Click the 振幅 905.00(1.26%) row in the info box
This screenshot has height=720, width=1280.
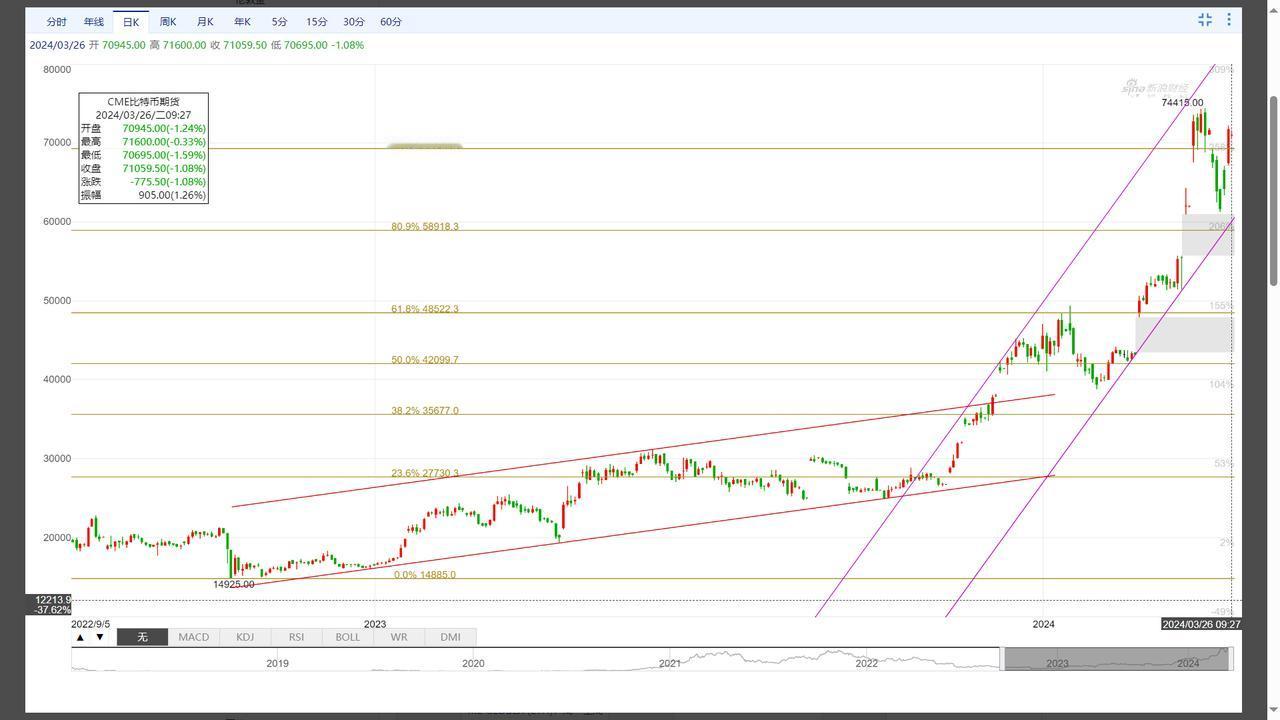click(x=143, y=195)
